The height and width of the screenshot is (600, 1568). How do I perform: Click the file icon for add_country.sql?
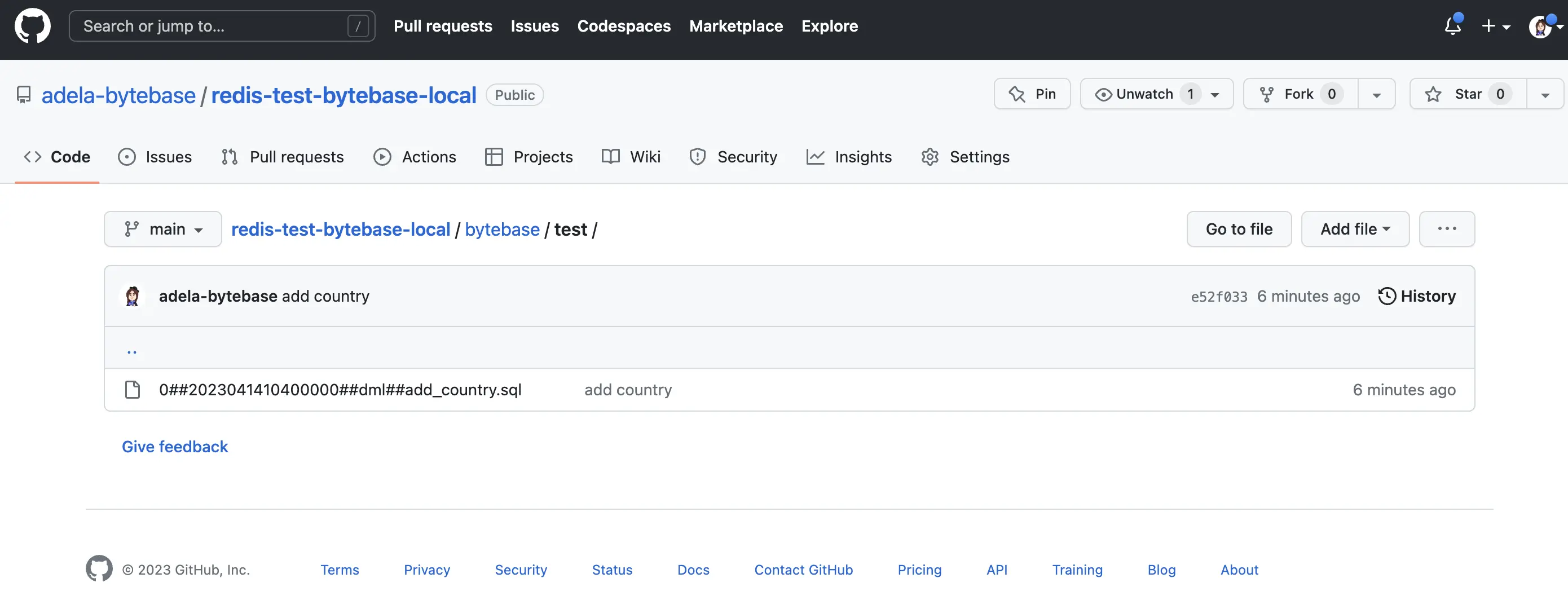(x=132, y=390)
